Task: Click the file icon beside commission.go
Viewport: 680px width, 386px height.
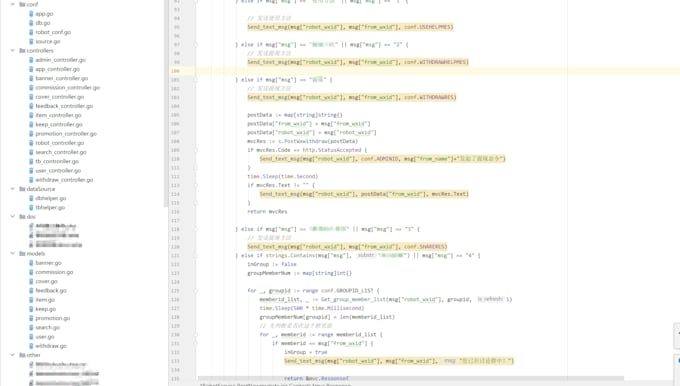Action: 31,272
